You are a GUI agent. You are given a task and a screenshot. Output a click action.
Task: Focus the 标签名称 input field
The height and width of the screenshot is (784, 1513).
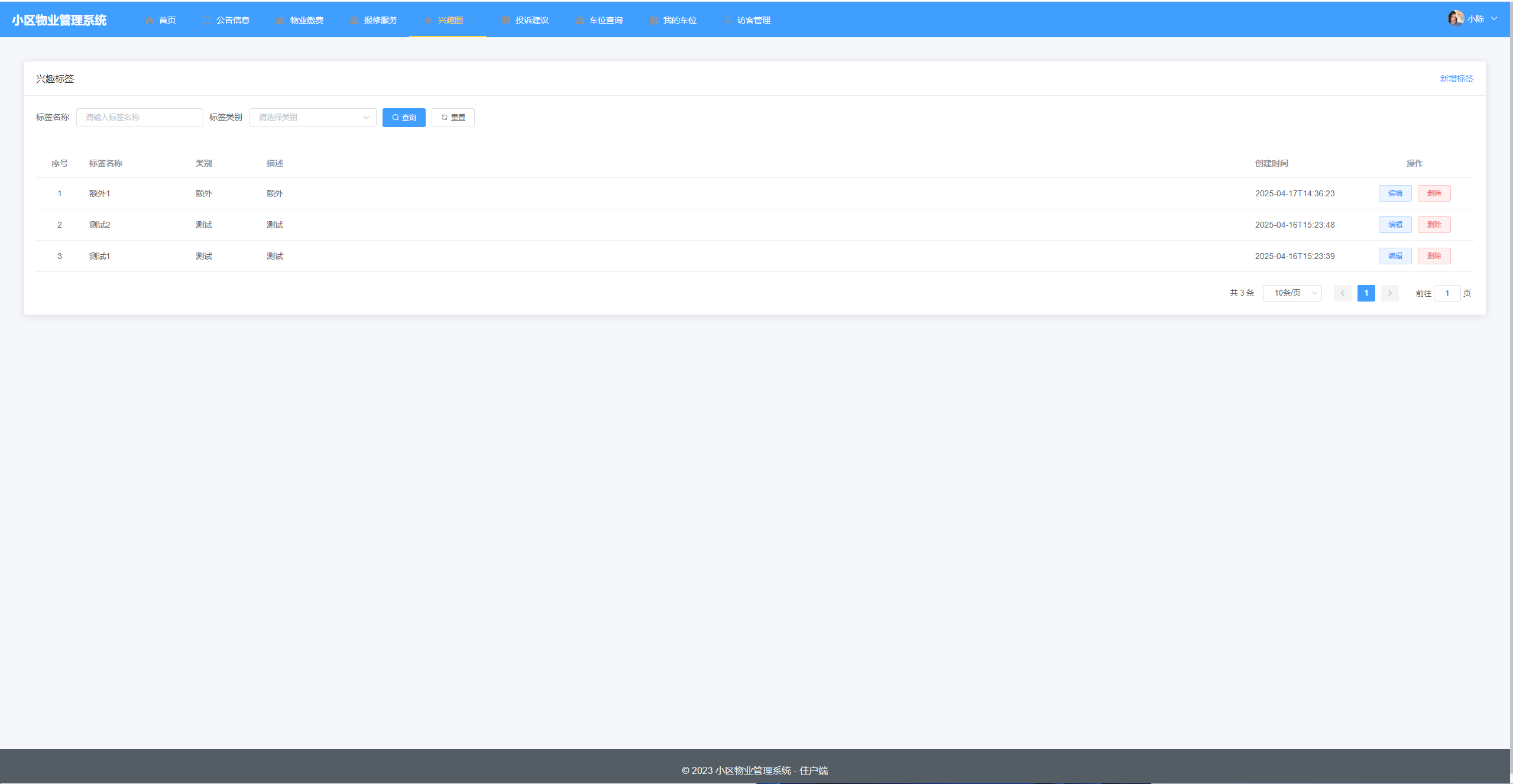point(140,117)
